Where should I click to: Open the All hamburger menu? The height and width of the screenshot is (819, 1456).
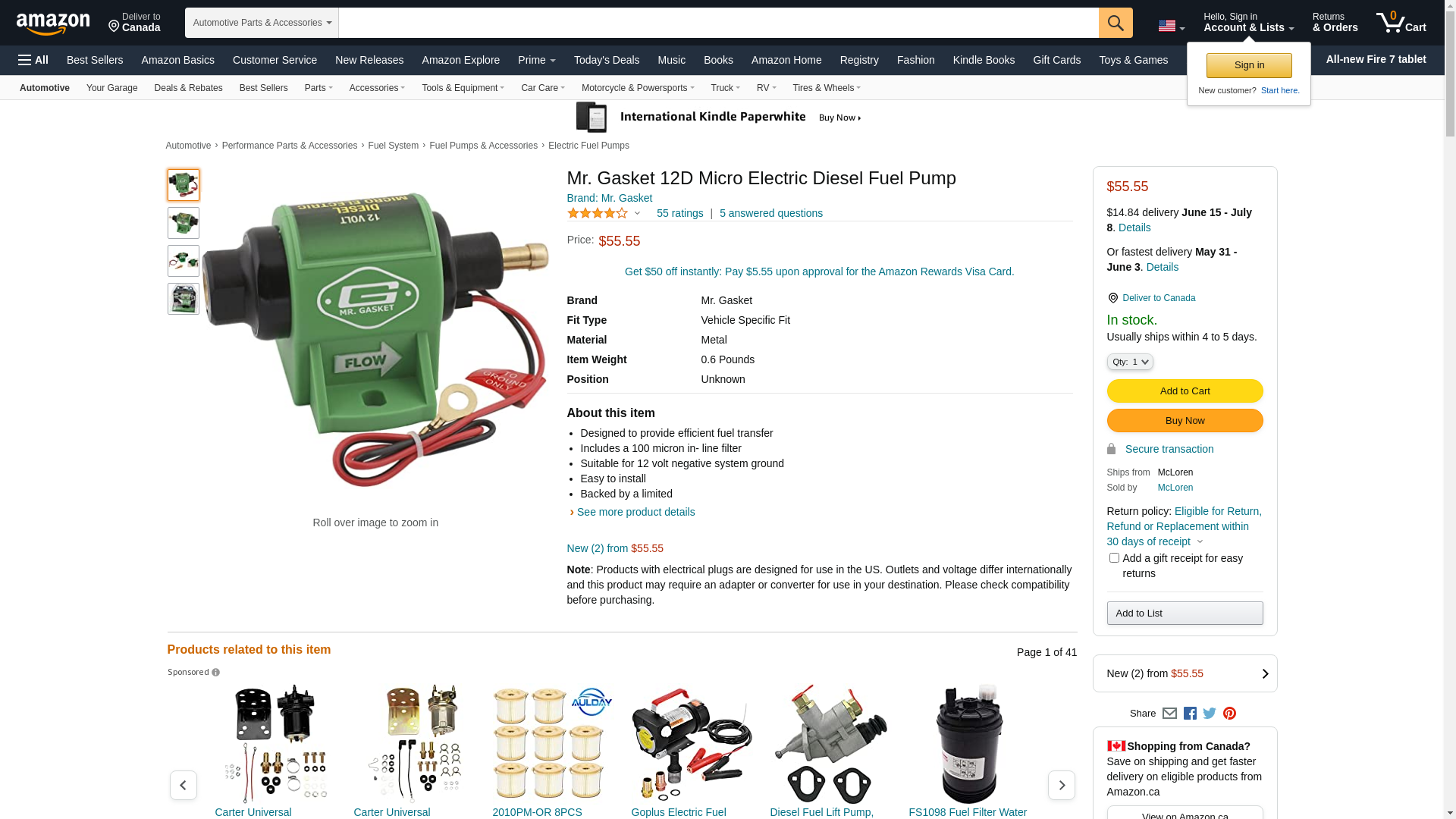click(x=33, y=60)
